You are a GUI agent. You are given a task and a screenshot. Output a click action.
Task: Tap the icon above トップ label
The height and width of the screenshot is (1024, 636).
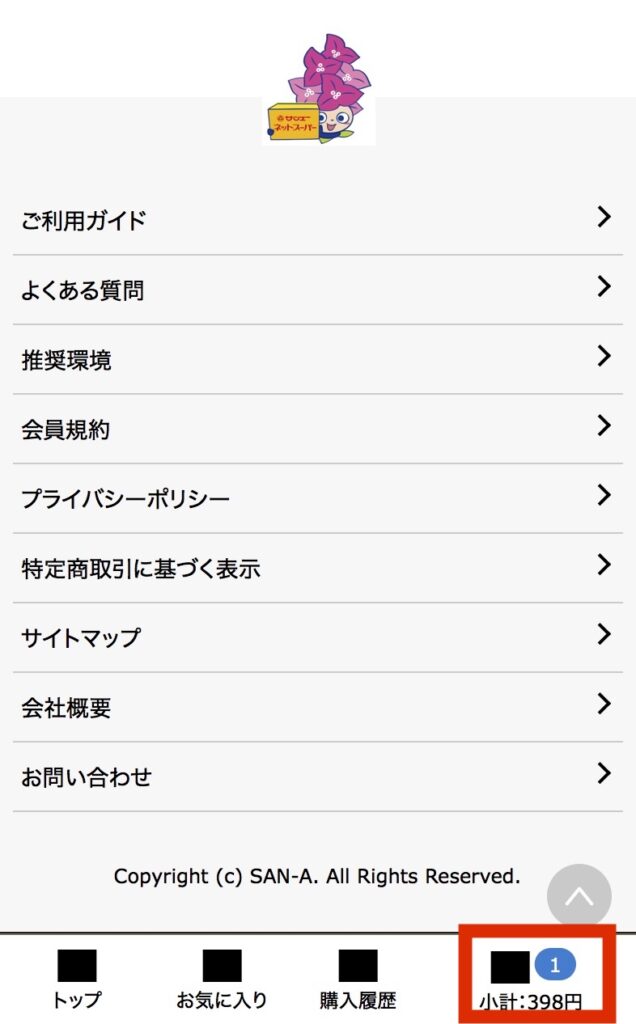[x=77, y=966]
